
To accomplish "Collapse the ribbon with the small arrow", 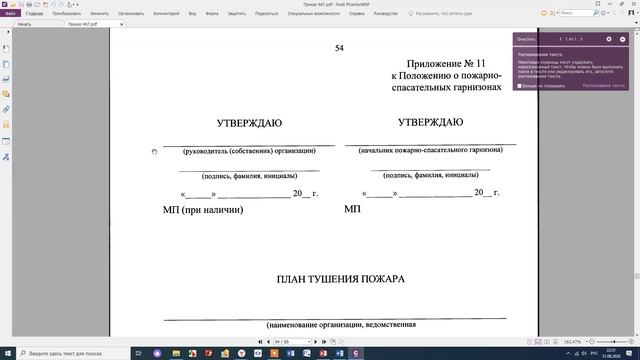I will 636,23.
